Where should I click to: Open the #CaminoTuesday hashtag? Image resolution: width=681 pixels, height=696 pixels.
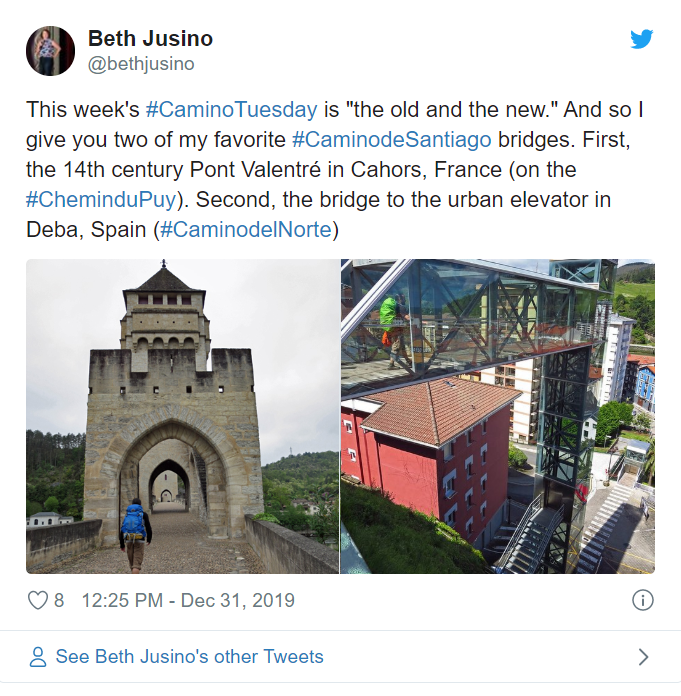pyautogui.click(x=232, y=110)
